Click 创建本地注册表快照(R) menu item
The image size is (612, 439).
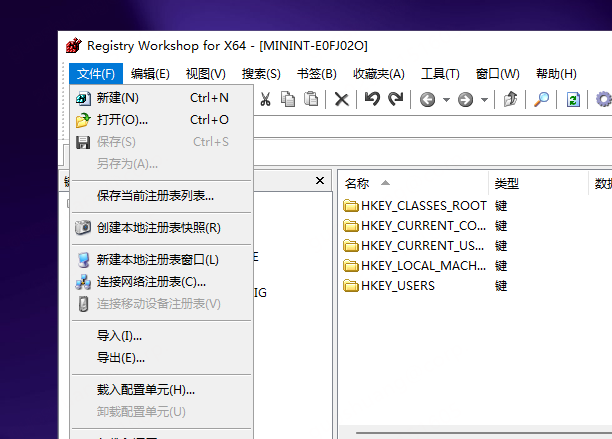(x=158, y=227)
